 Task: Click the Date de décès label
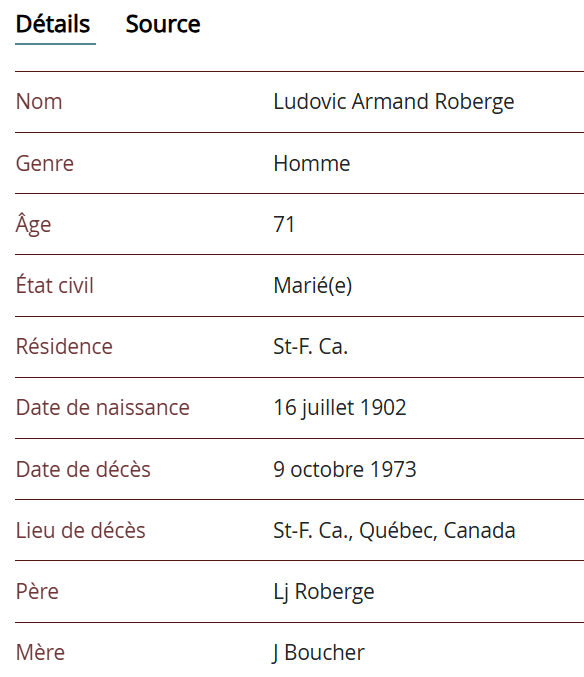(x=83, y=469)
